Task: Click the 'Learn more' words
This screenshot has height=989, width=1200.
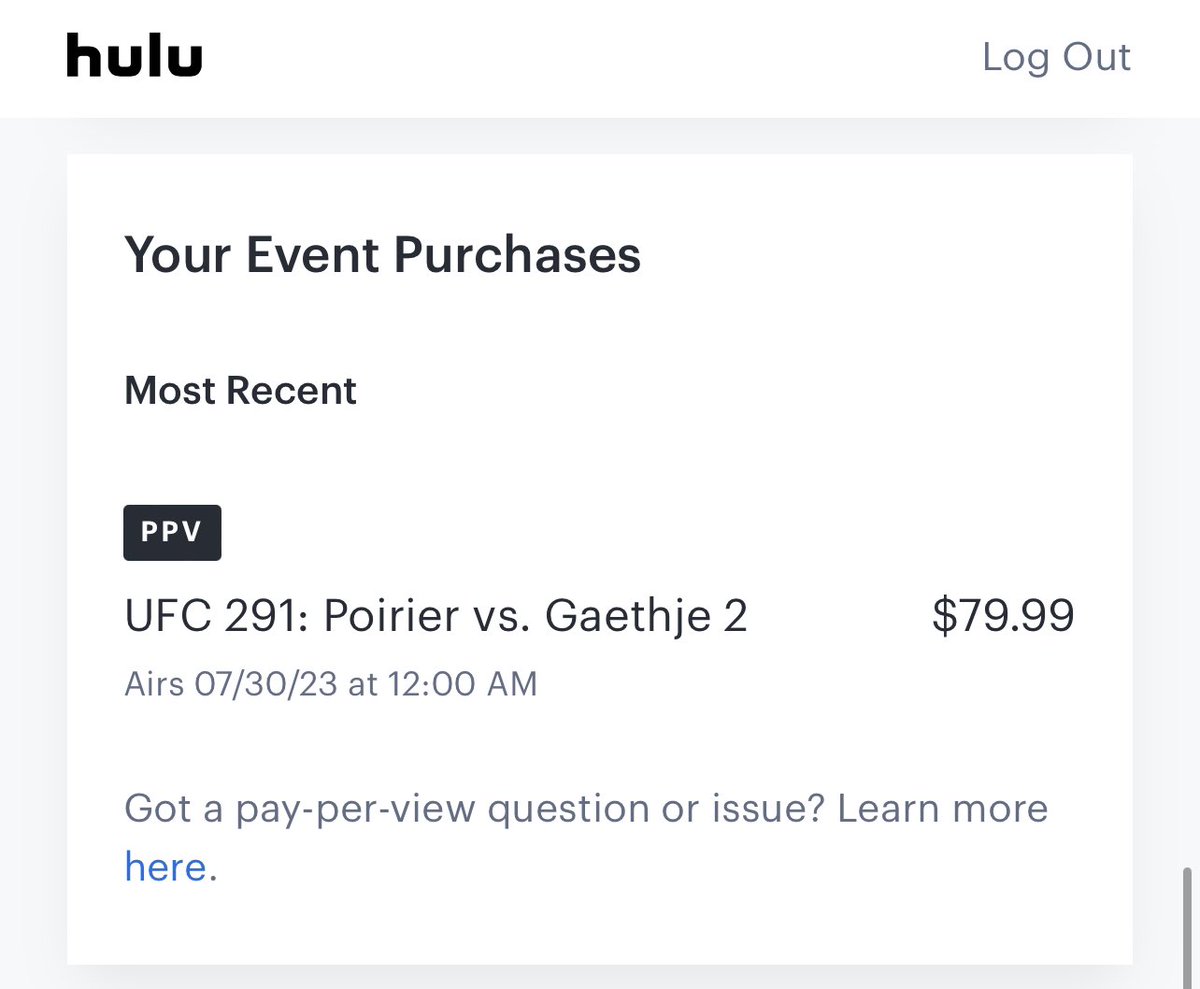Action: tap(942, 808)
